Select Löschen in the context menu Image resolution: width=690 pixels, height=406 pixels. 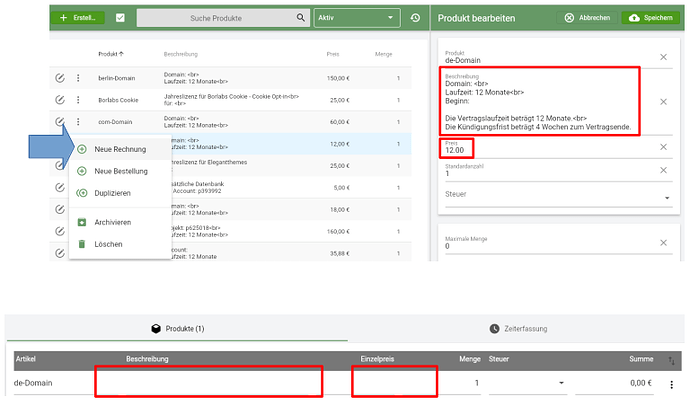(x=120, y=244)
